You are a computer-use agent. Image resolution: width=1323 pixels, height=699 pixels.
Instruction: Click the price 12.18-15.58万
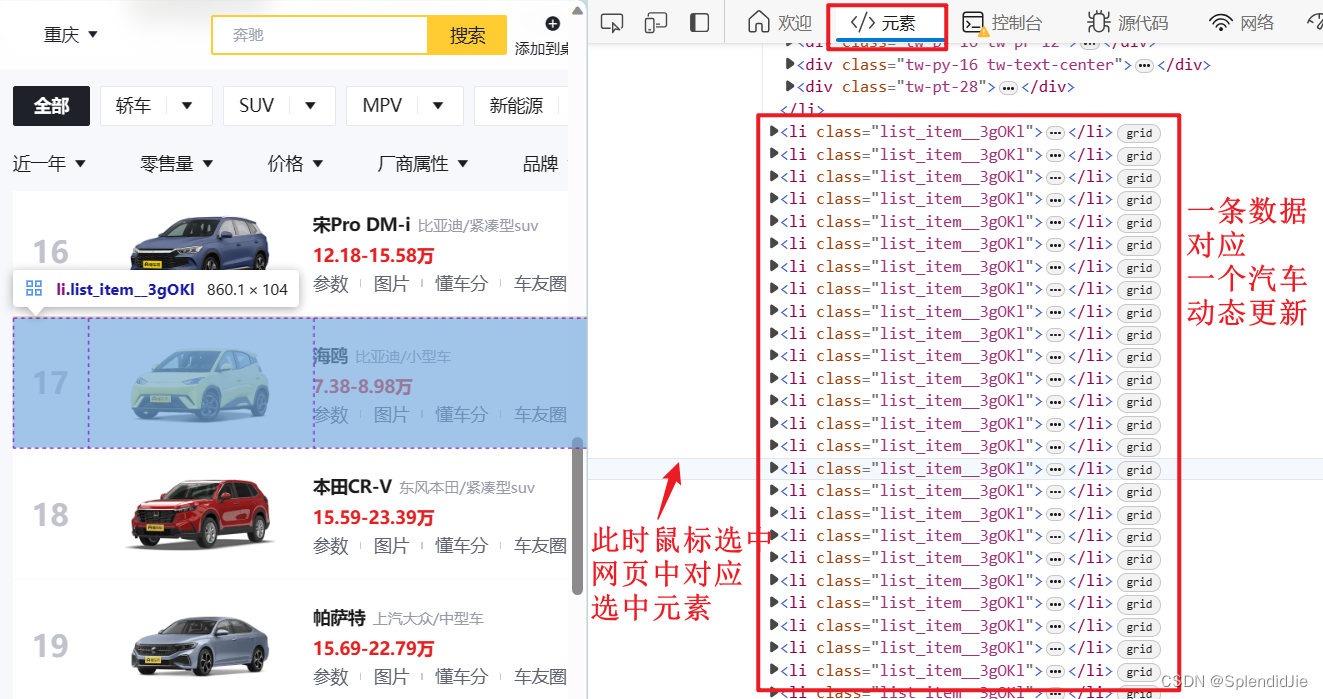(x=373, y=255)
